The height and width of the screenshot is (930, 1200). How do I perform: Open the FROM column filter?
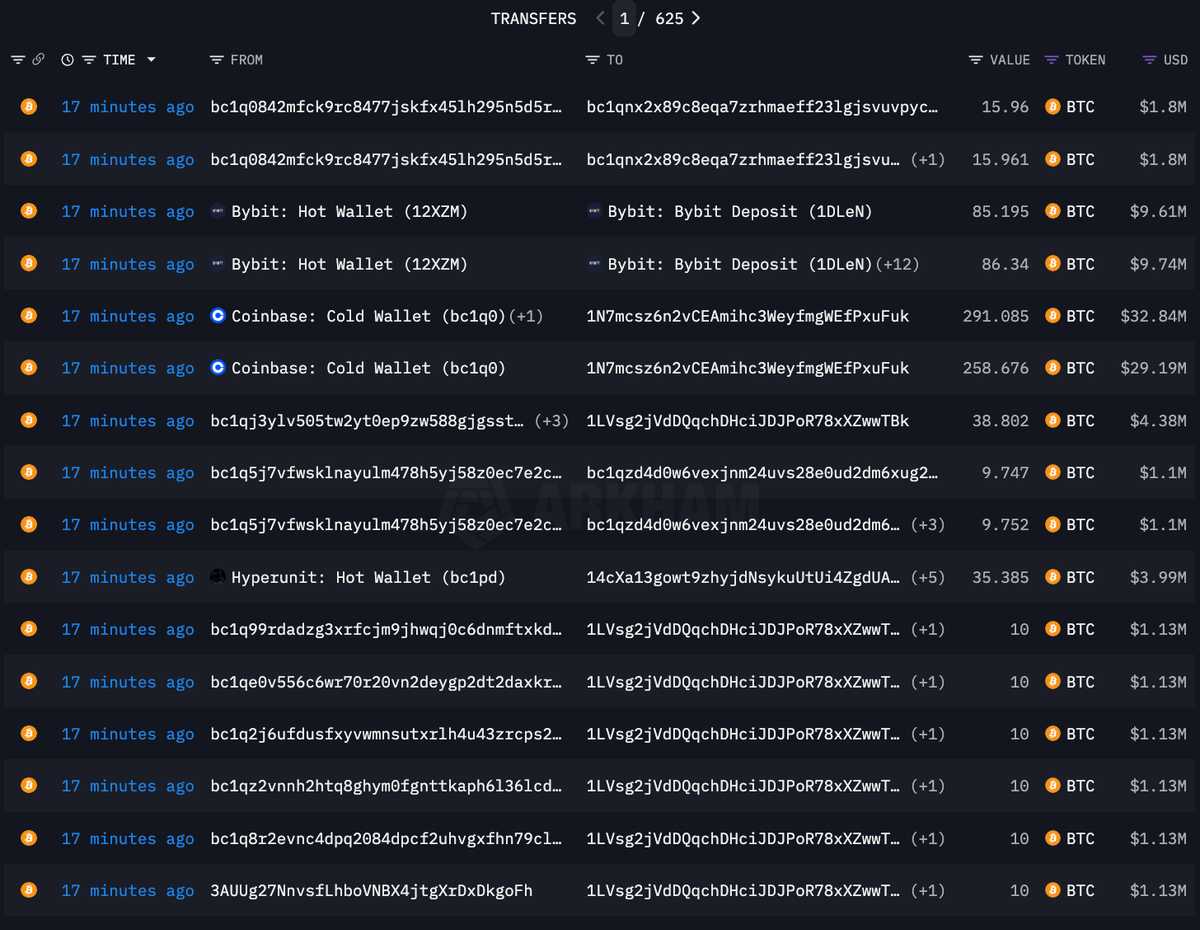(216, 60)
